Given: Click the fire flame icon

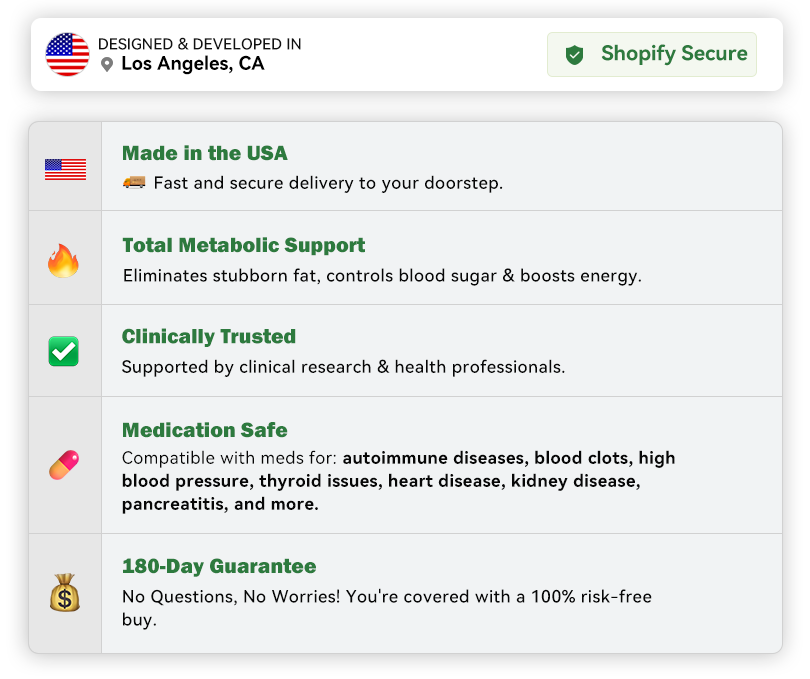Looking at the screenshot, I should point(64,261).
